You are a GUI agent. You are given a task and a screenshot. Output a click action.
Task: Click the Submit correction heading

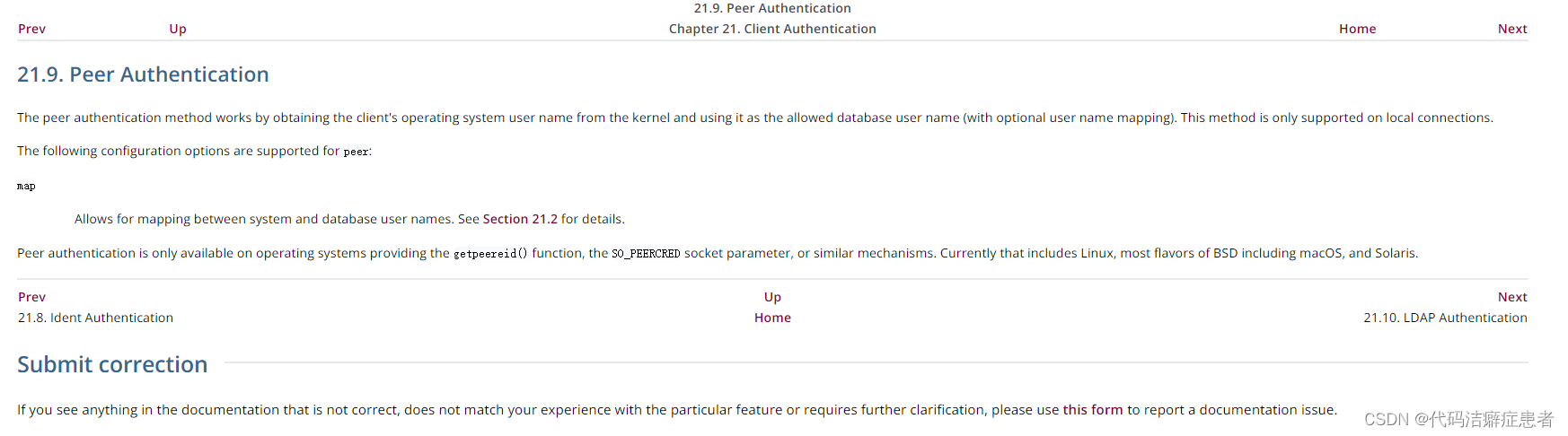tap(112, 364)
